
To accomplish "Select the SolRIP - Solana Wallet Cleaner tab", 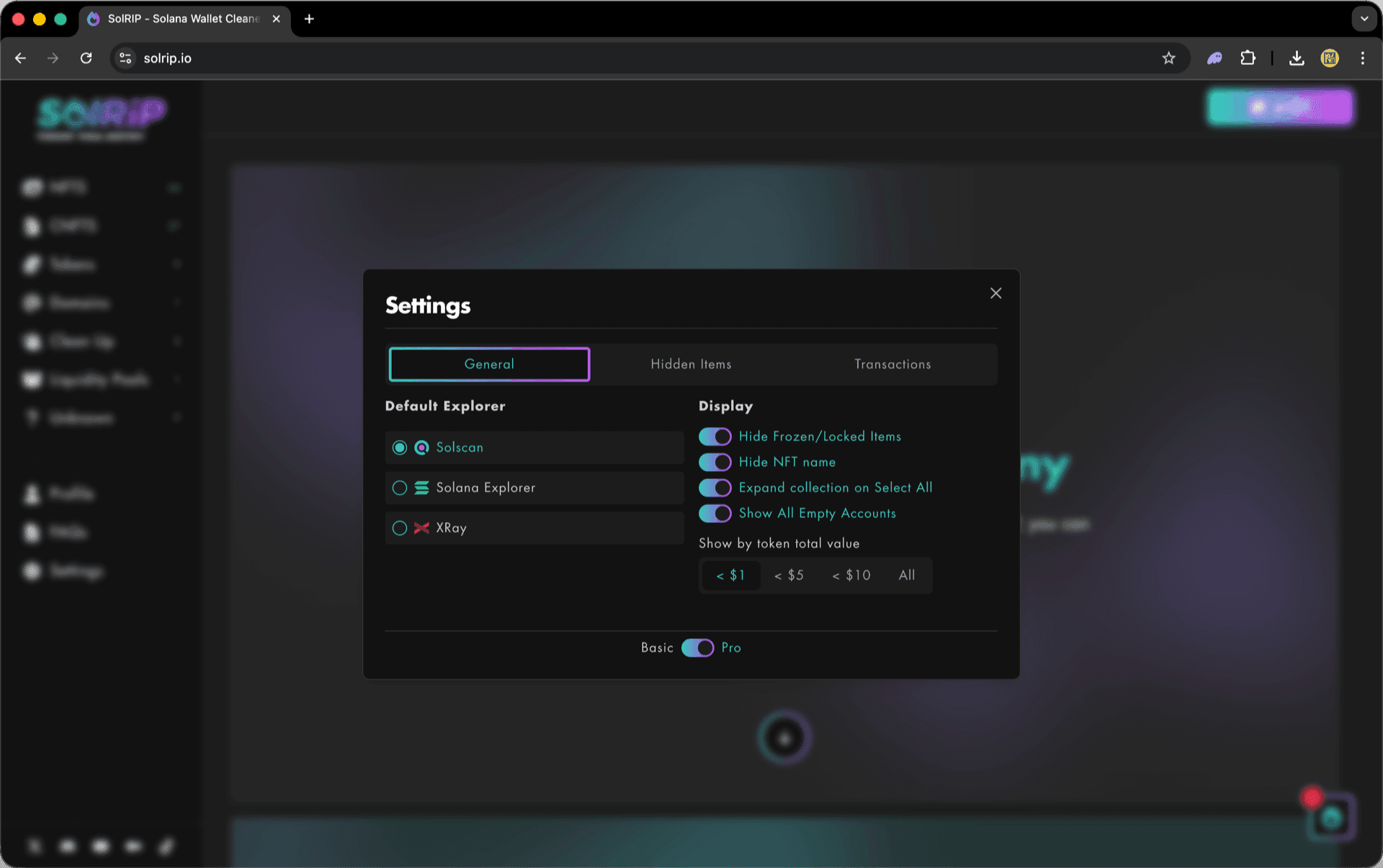I will click(x=184, y=19).
